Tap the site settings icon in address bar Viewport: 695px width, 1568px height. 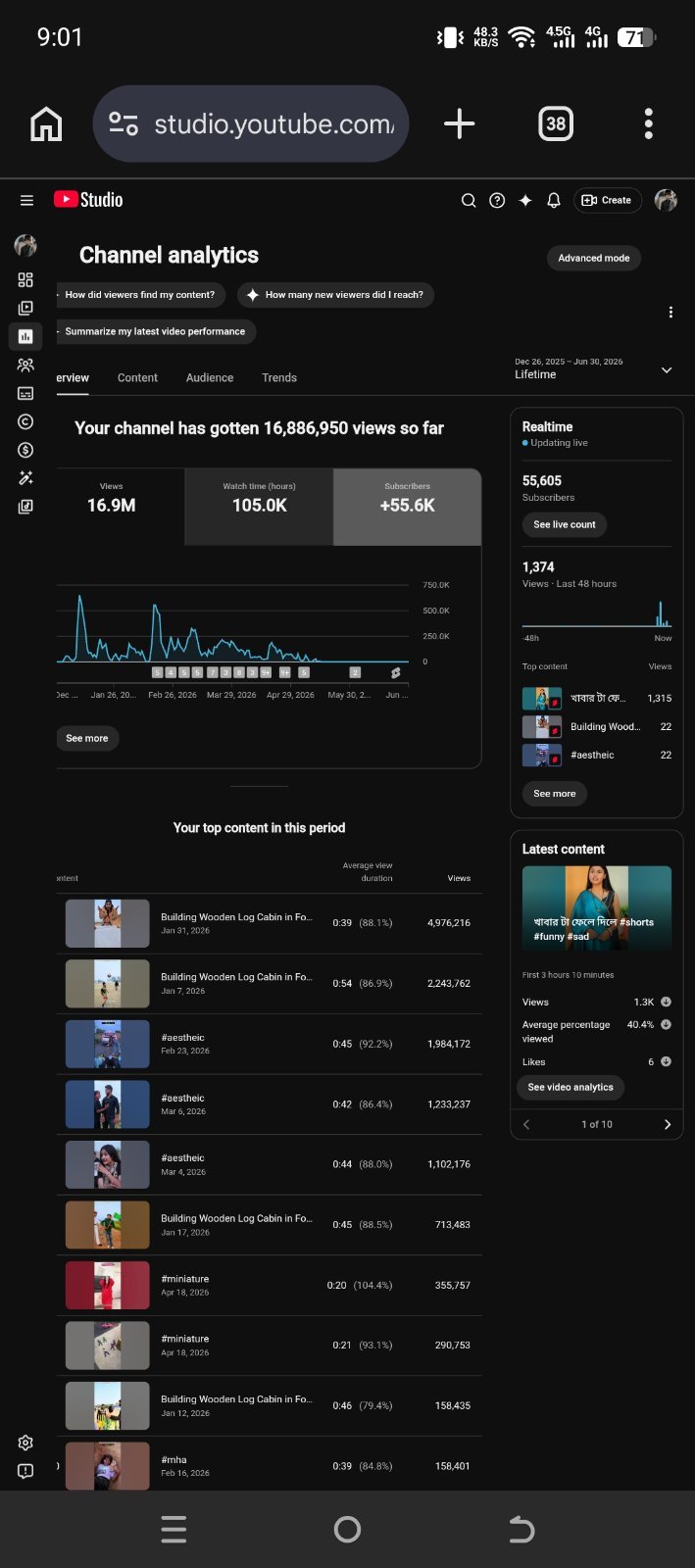(x=124, y=123)
